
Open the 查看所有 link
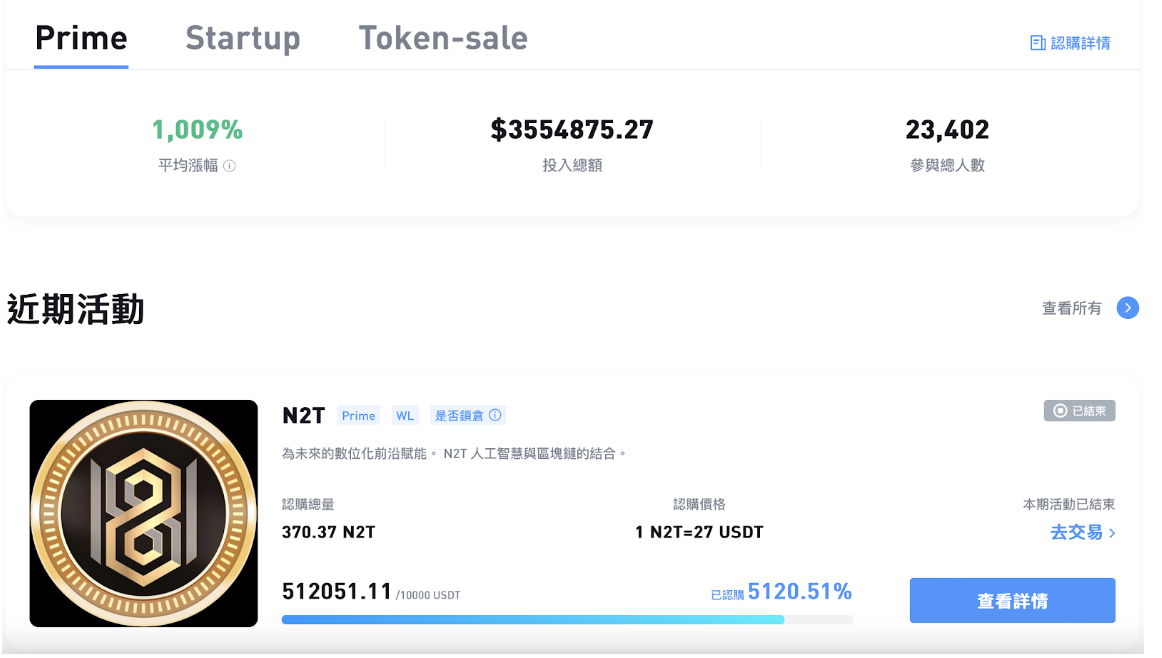[1071, 308]
